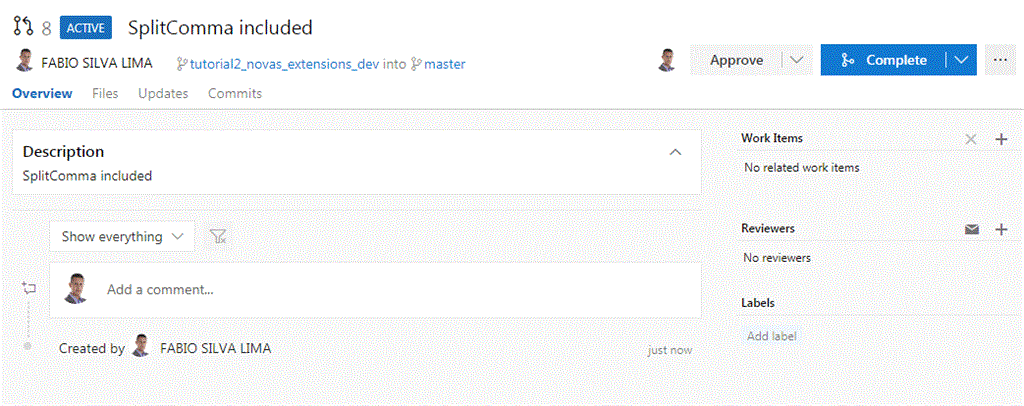The height and width of the screenshot is (406, 1024).
Task: Collapse the Description section
Action: 675,152
